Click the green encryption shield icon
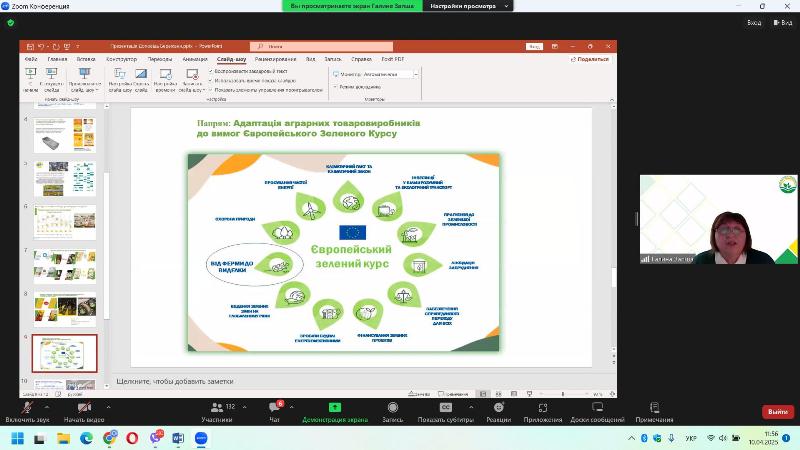This screenshot has height=450, width=800. click(x=11, y=22)
